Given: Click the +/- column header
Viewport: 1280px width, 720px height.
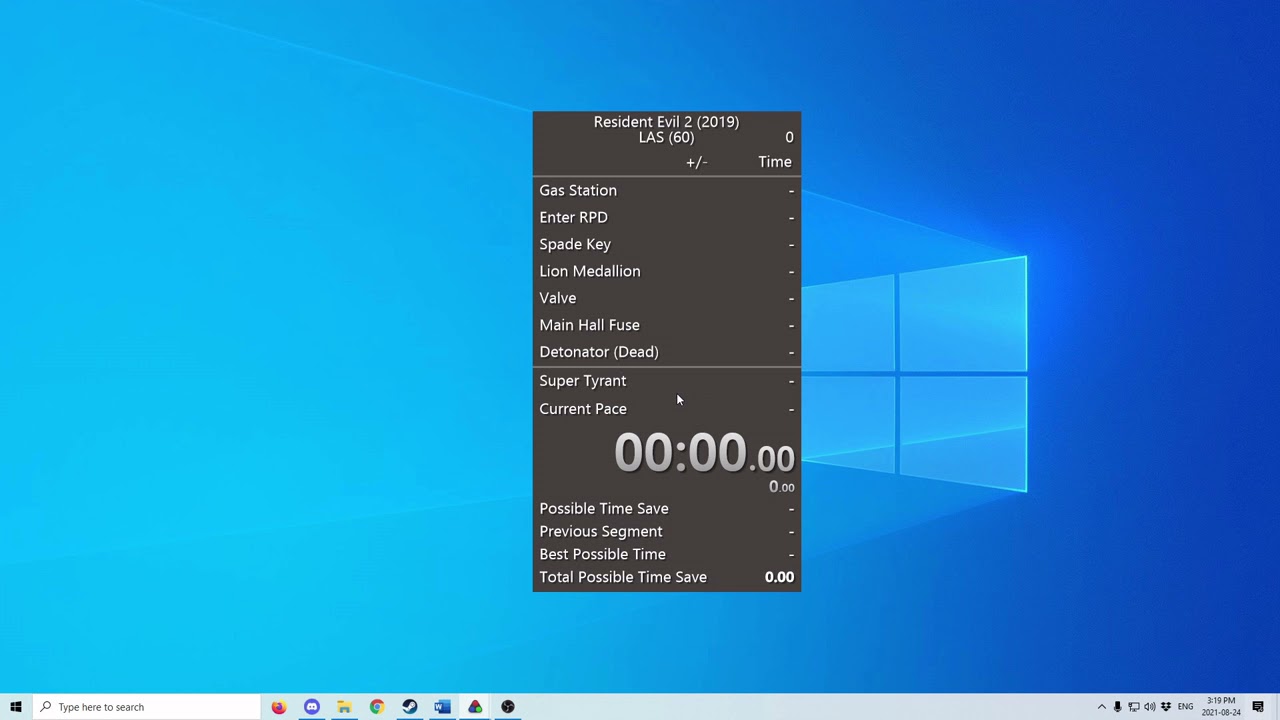Looking at the screenshot, I should (697, 162).
